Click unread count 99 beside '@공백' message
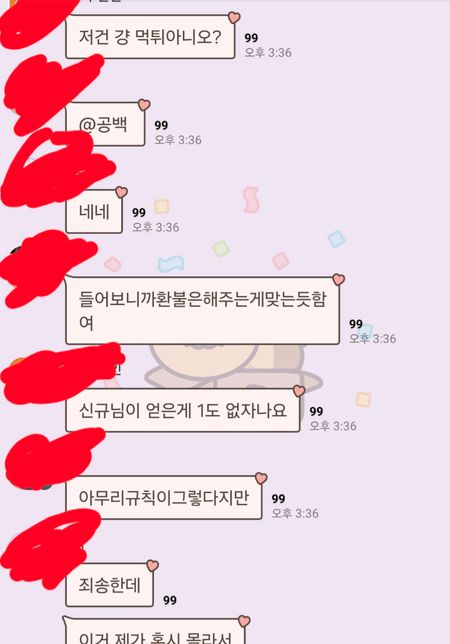The image size is (450, 644). pos(161,125)
